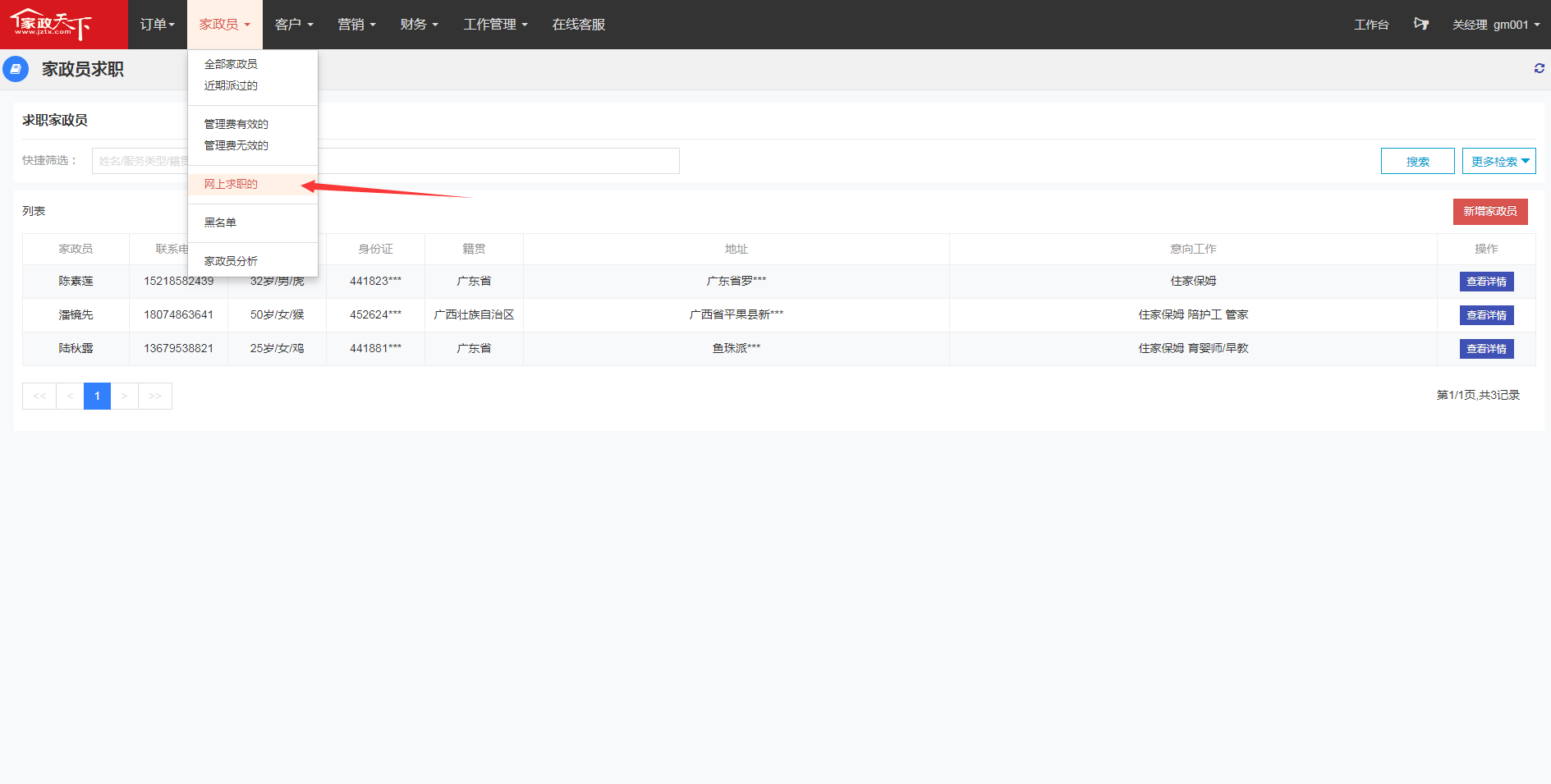View details for 陈素莲
1551x784 pixels.
(x=1486, y=282)
